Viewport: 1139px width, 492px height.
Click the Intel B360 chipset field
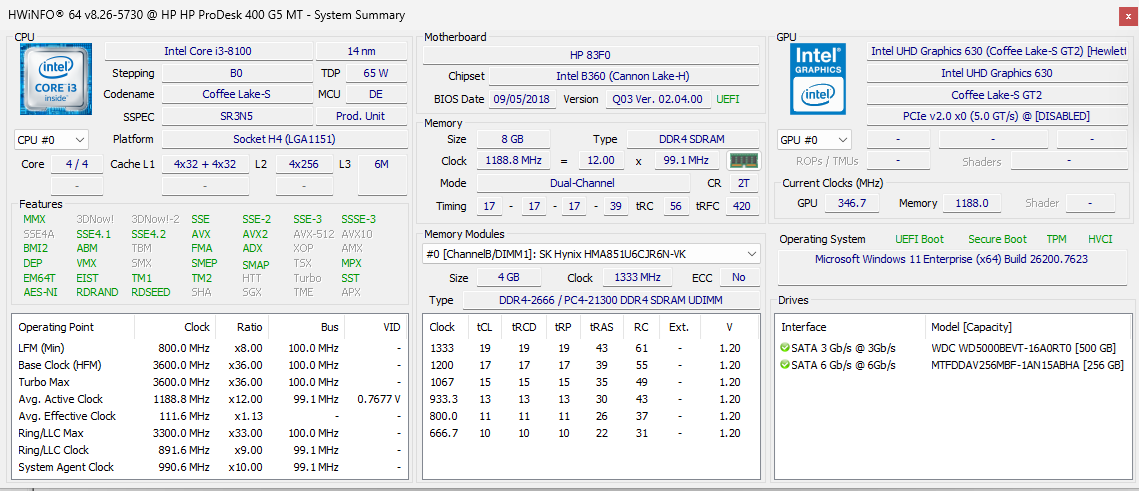[622, 76]
